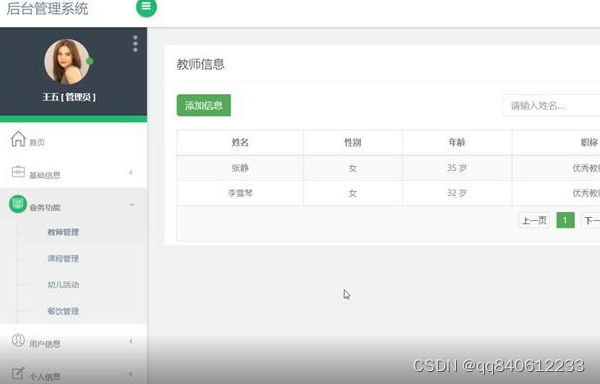Click the green 添加信息 button
600x384 pixels.
[204, 105]
